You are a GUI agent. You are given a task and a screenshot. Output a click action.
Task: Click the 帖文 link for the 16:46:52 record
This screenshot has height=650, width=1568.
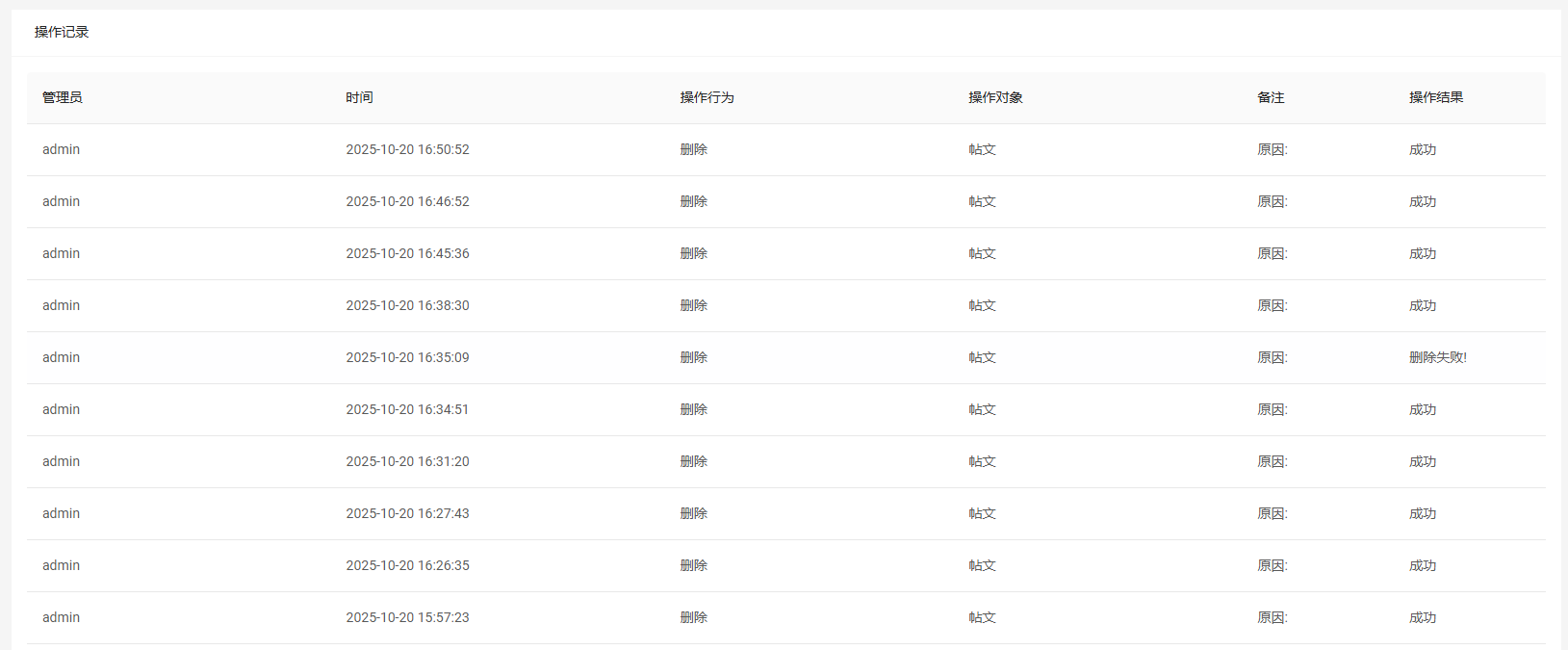pyautogui.click(x=982, y=201)
